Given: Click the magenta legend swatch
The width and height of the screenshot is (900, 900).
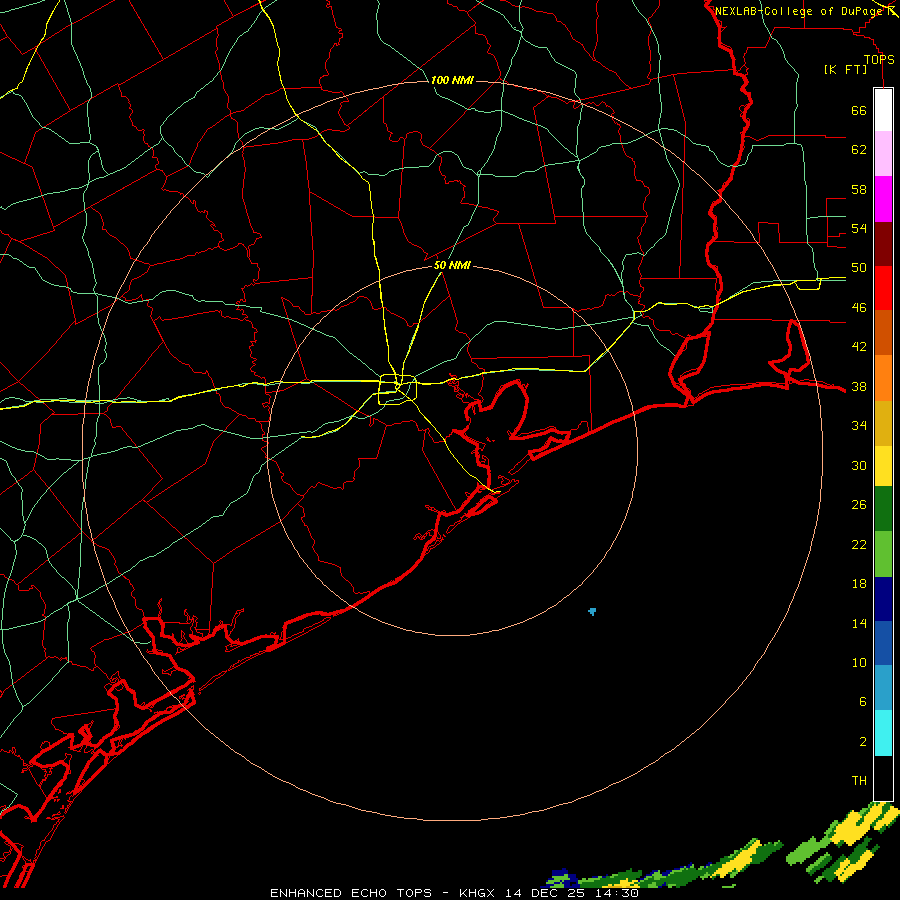Looking at the screenshot, I should tap(883, 199).
